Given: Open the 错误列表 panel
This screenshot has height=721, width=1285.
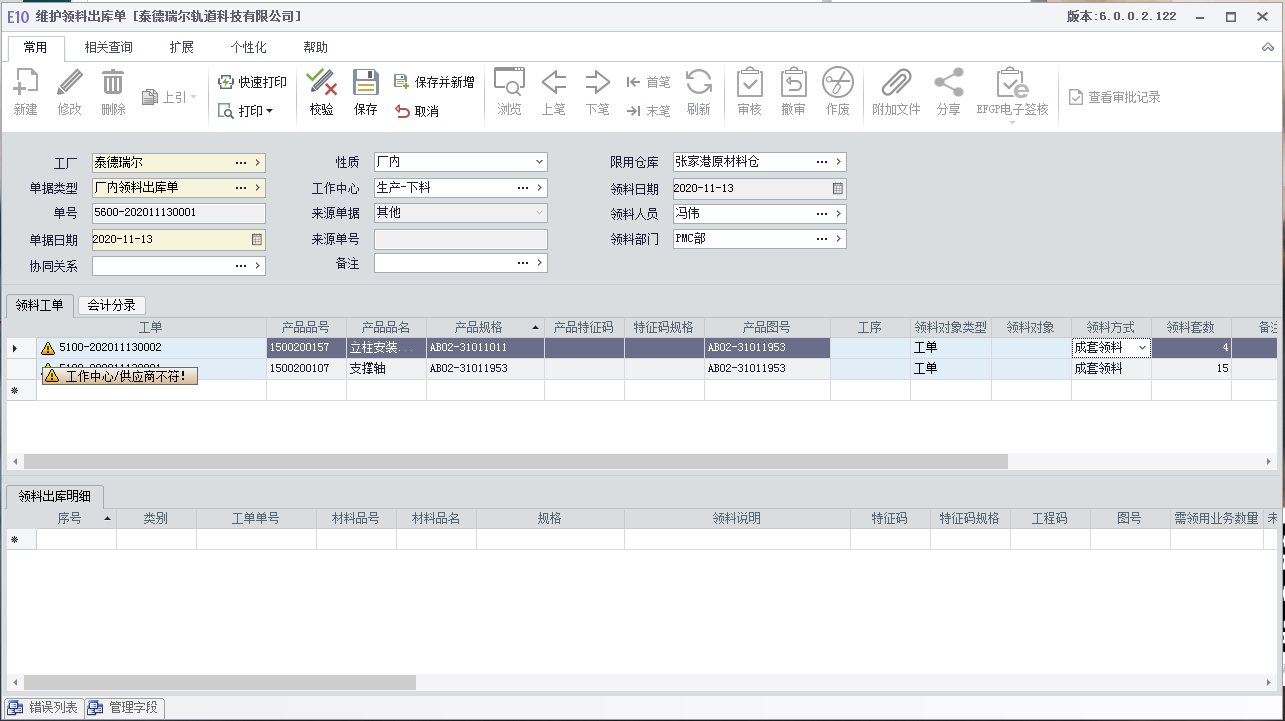Looking at the screenshot, I should (x=44, y=708).
